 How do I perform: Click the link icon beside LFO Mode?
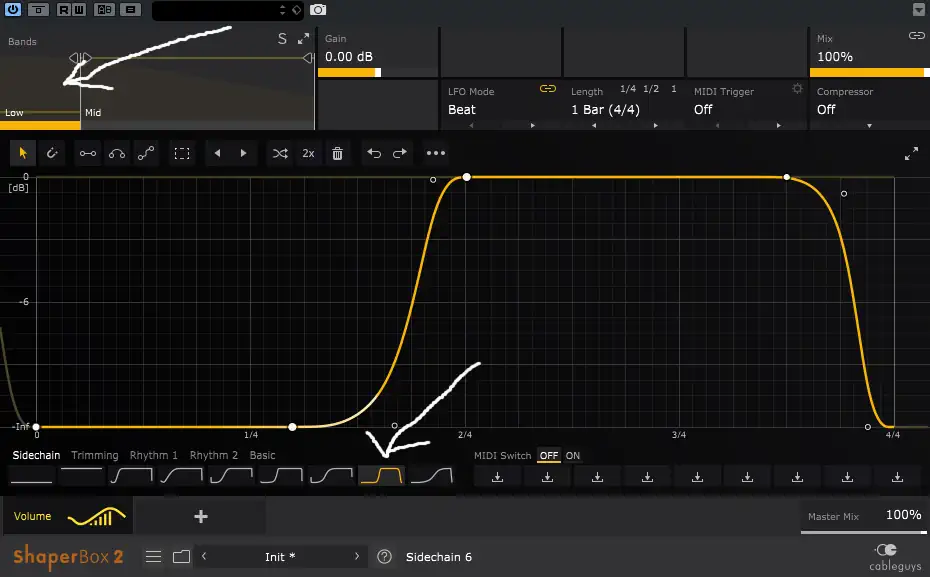pos(548,88)
